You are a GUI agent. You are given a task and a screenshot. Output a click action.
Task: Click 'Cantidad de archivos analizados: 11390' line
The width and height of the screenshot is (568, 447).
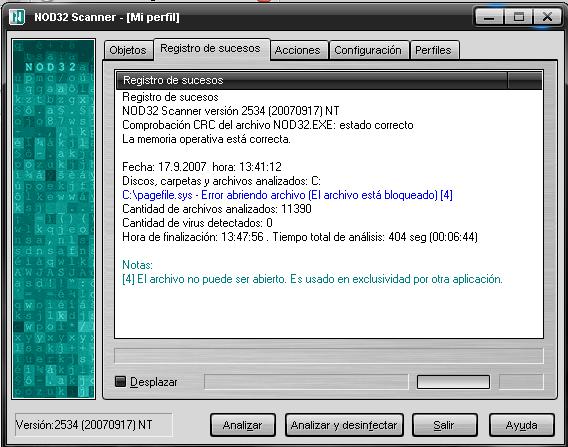pos(217,209)
